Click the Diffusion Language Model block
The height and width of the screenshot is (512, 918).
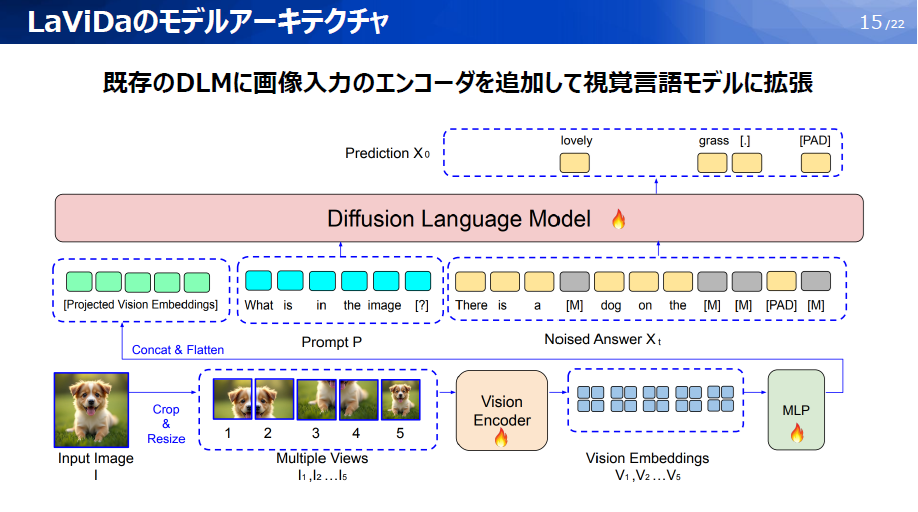[459, 218]
